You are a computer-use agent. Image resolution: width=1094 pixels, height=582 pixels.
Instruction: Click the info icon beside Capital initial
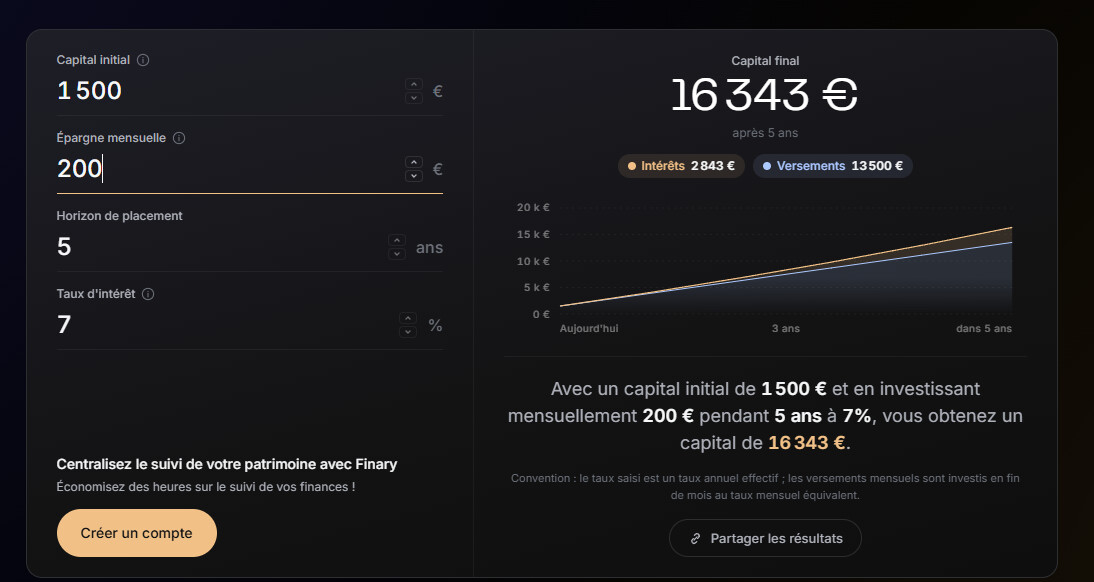[143, 60]
